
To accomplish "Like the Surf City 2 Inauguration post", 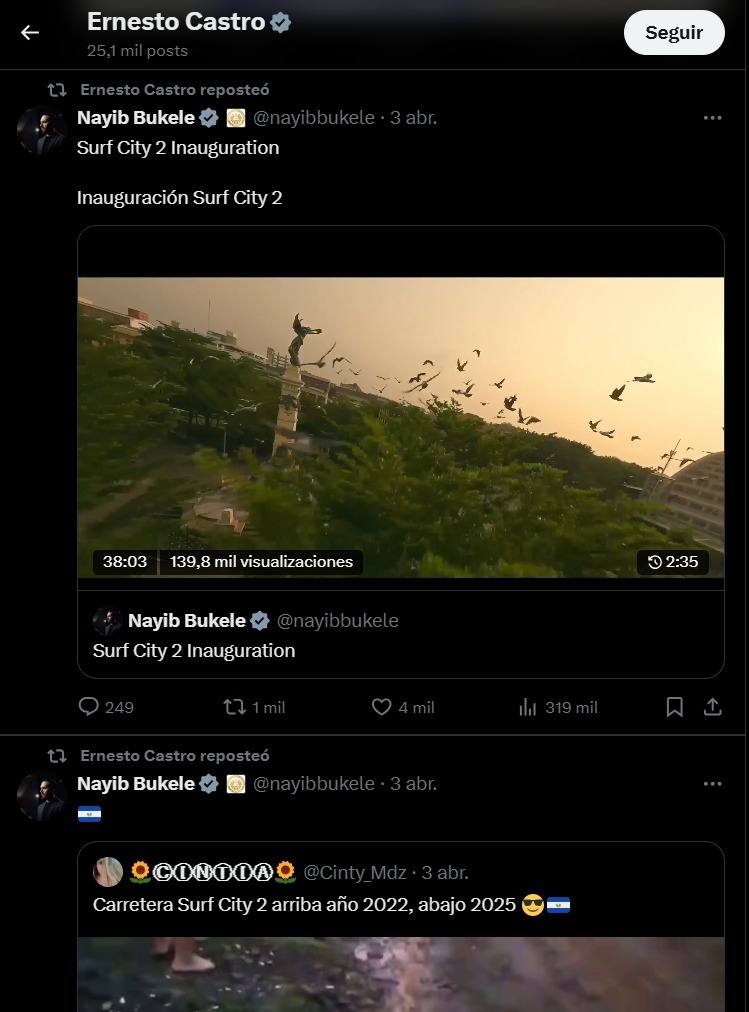I will click(x=382, y=707).
